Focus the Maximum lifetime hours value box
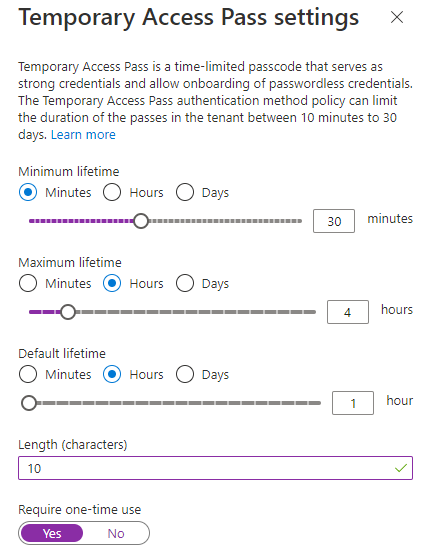The width and height of the screenshot is (427, 554). coord(348,312)
